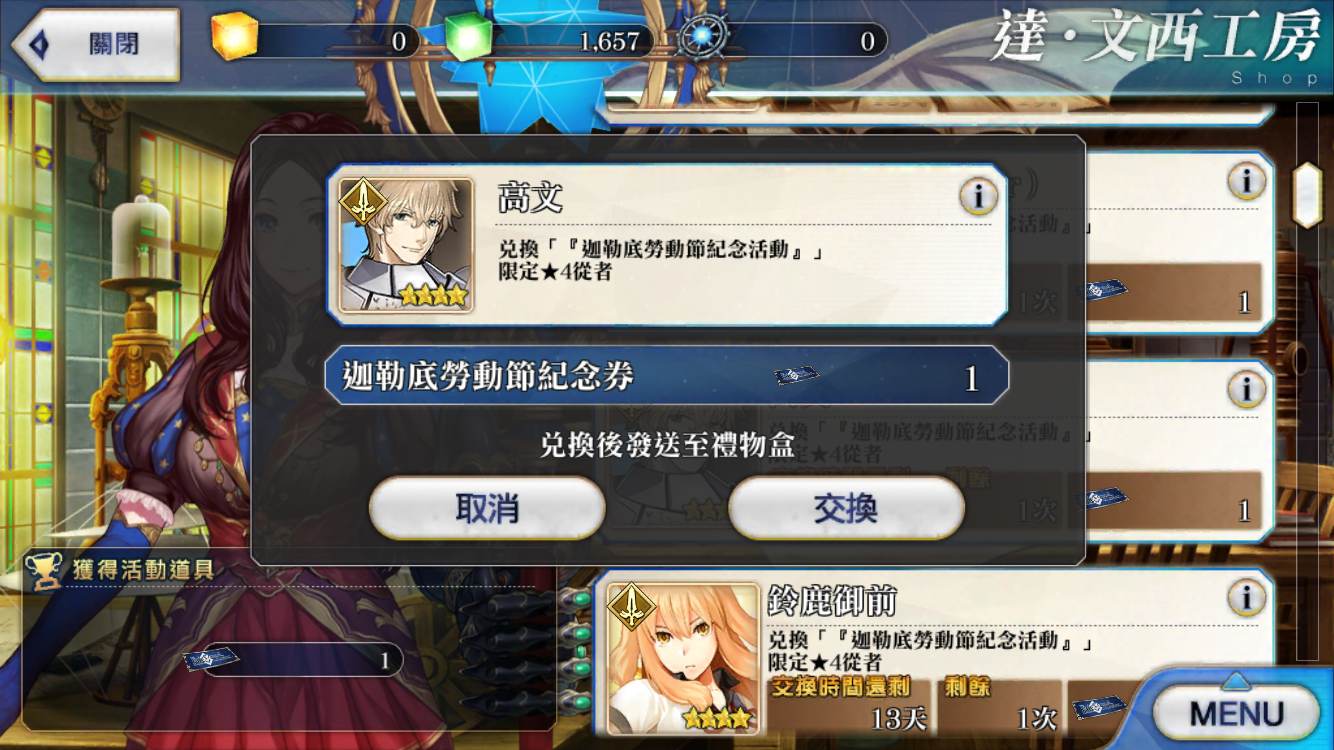
Task: Tap the yellow cube currency icon
Action: click(x=235, y=37)
